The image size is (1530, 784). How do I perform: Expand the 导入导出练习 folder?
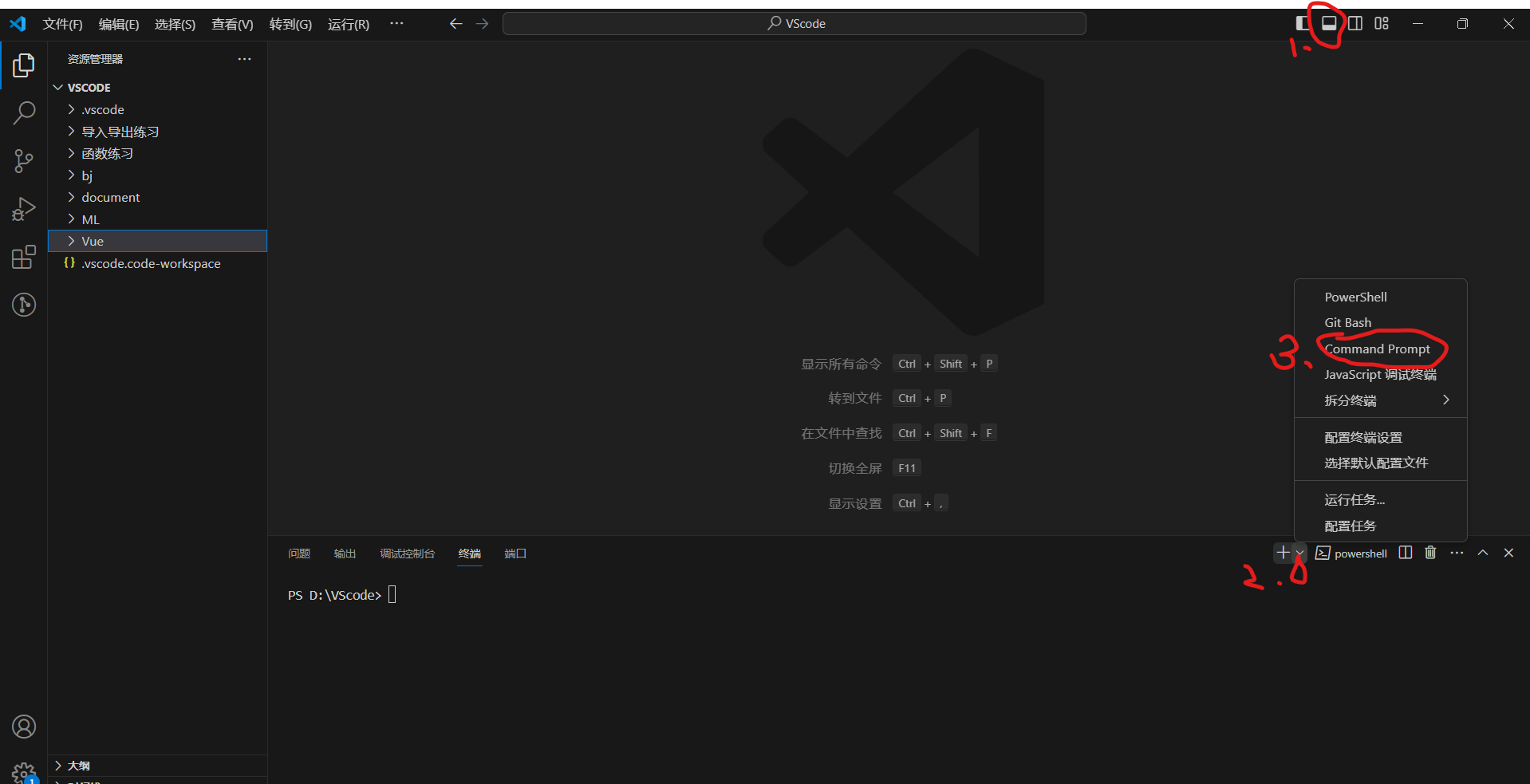(157, 132)
